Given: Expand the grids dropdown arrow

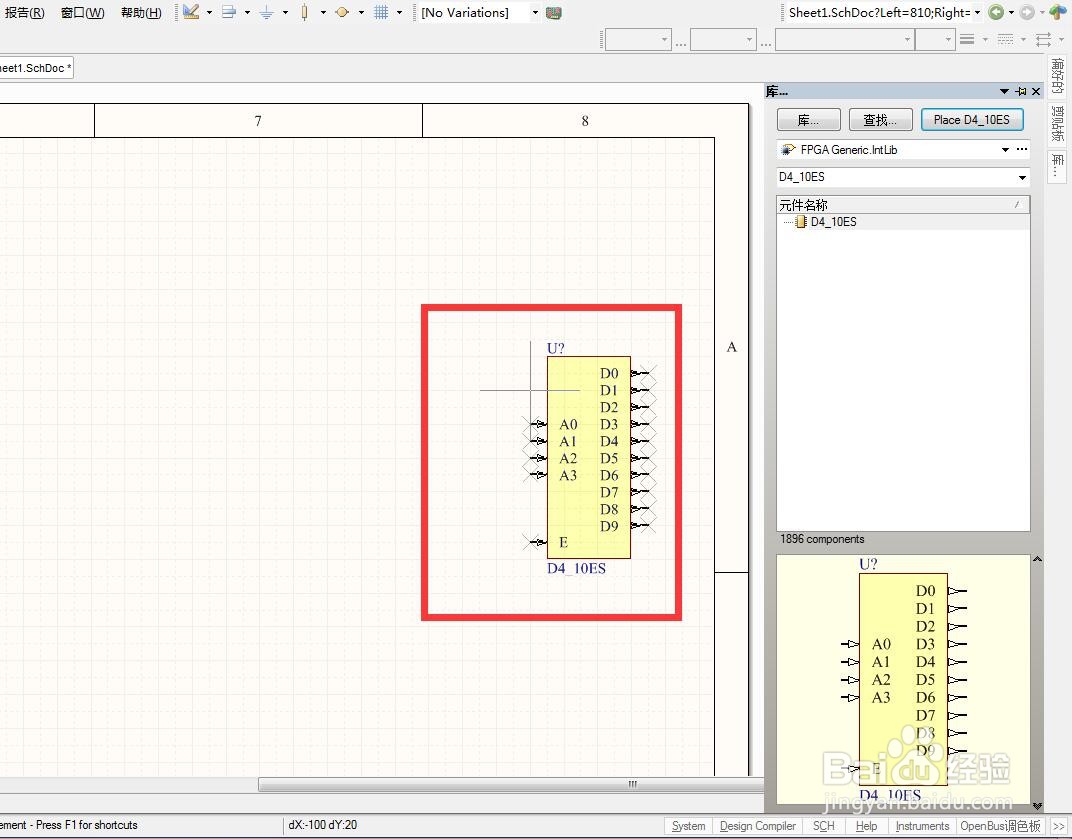Looking at the screenshot, I should 399,12.
